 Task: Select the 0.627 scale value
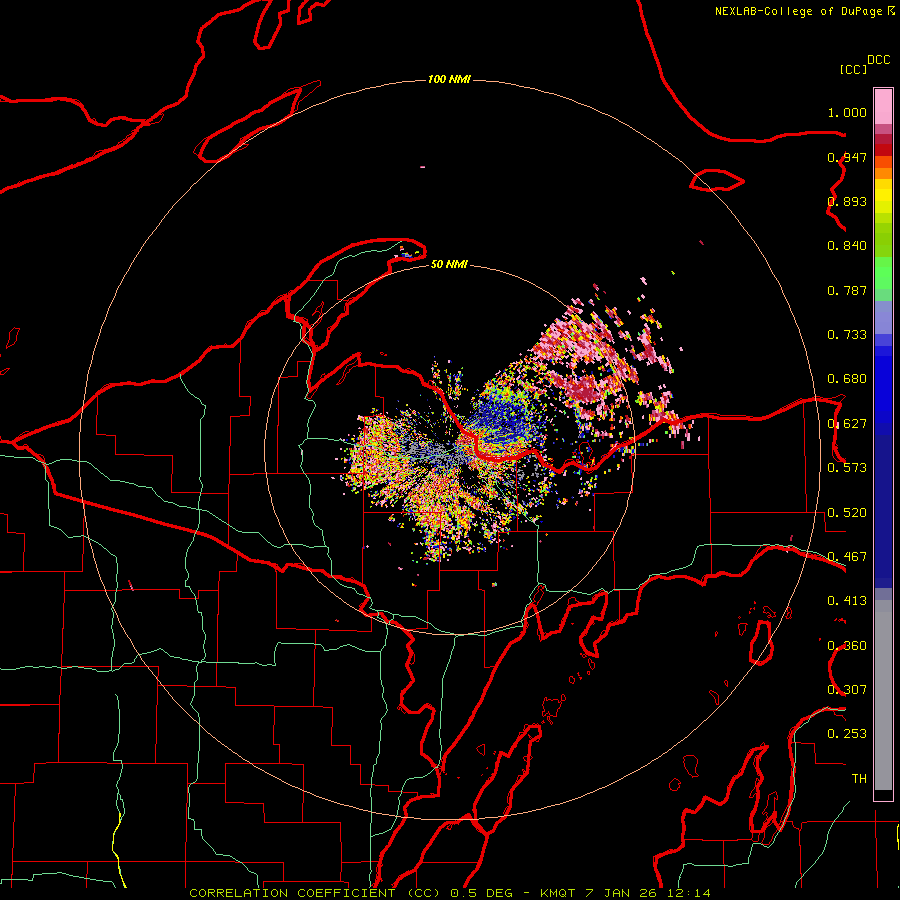[x=847, y=424]
